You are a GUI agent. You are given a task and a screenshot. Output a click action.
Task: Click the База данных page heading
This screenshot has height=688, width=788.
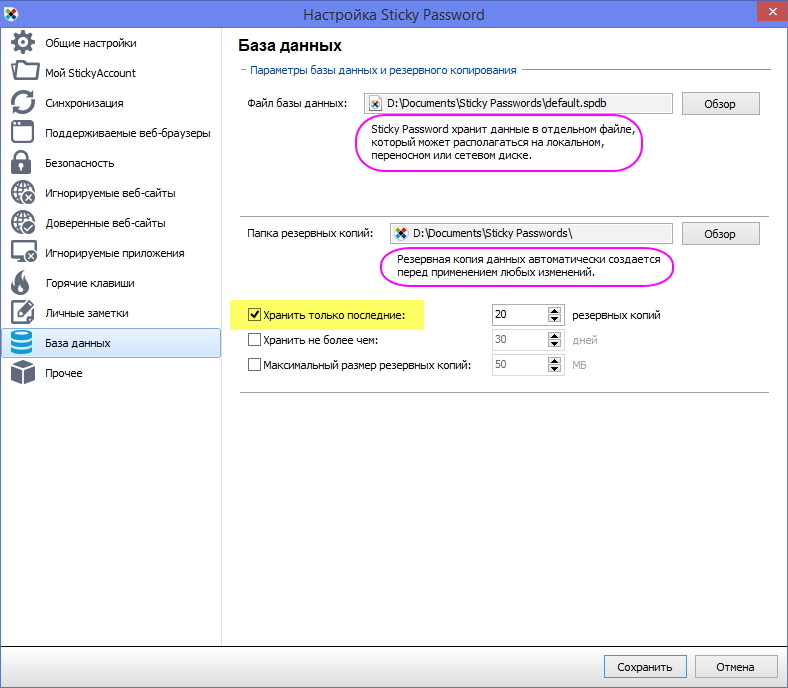(290, 46)
